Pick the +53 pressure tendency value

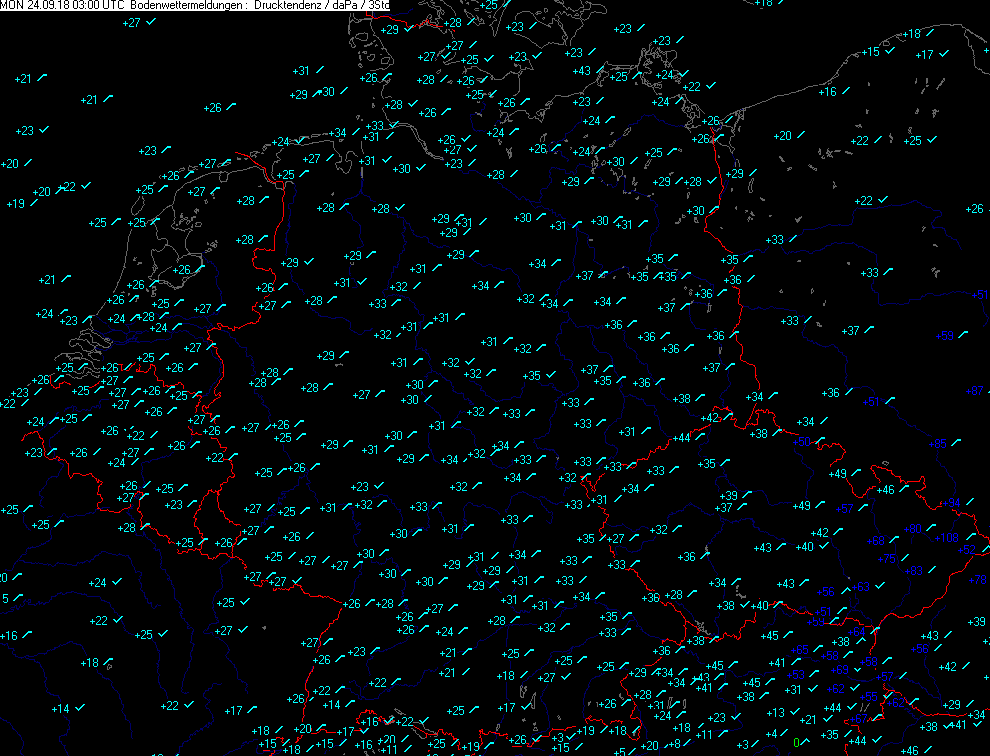point(797,675)
